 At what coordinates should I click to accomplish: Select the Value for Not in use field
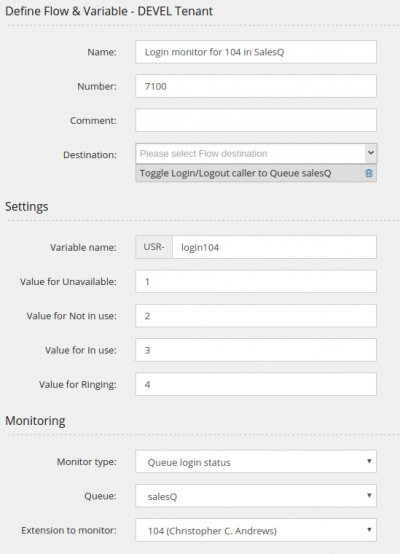(256, 316)
